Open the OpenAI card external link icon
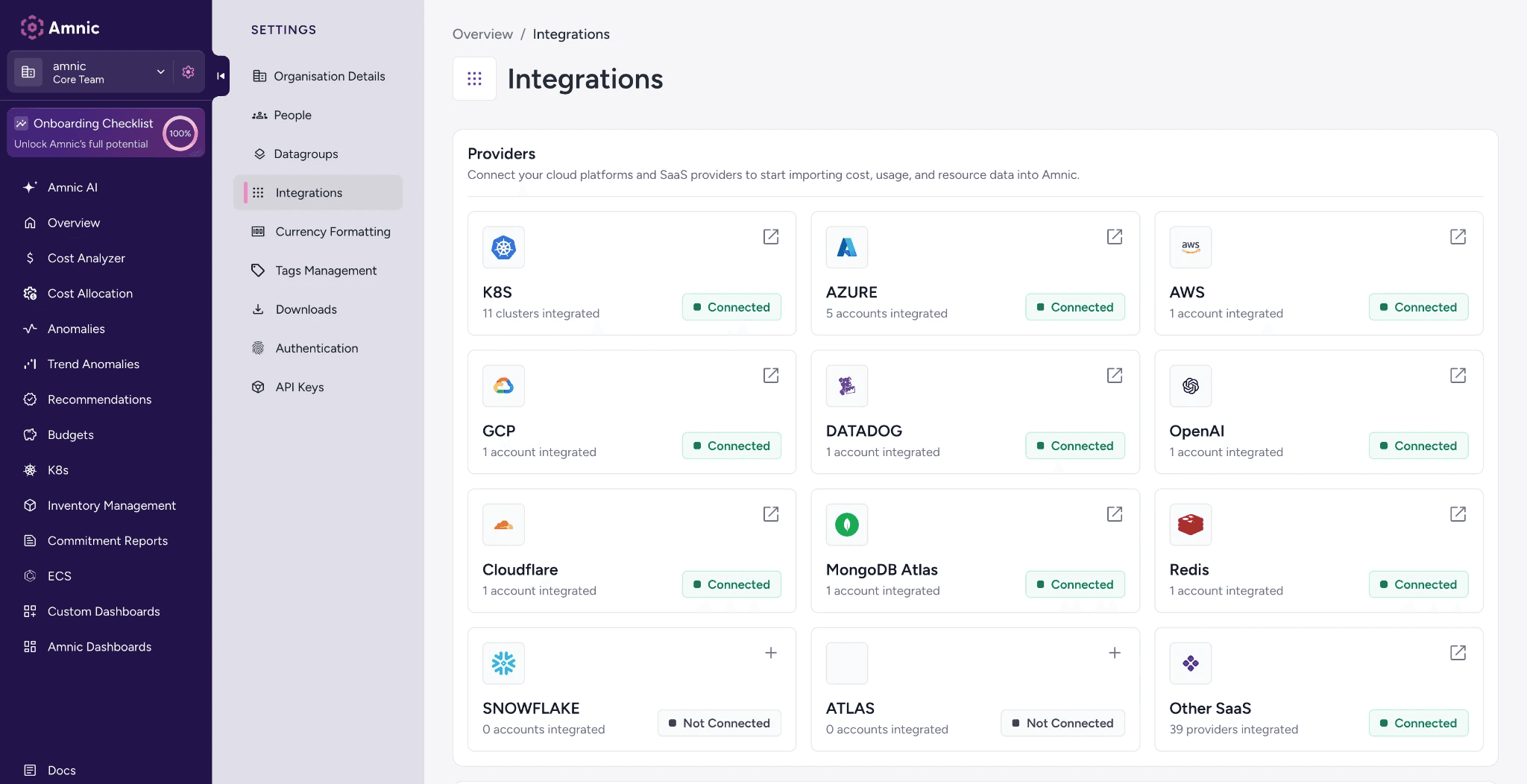Image resolution: width=1527 pixels, height=784 pixels. [x=1458, y=375]
